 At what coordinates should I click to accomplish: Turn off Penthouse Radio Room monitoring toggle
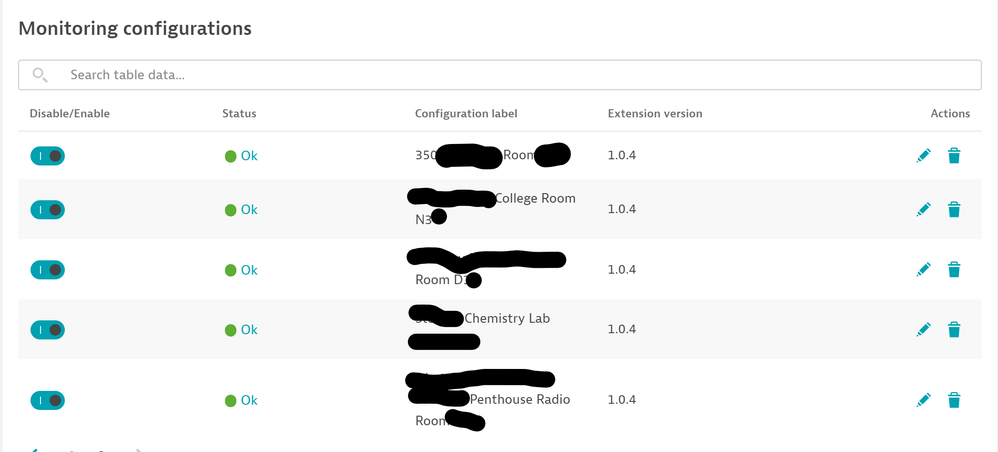47,400
